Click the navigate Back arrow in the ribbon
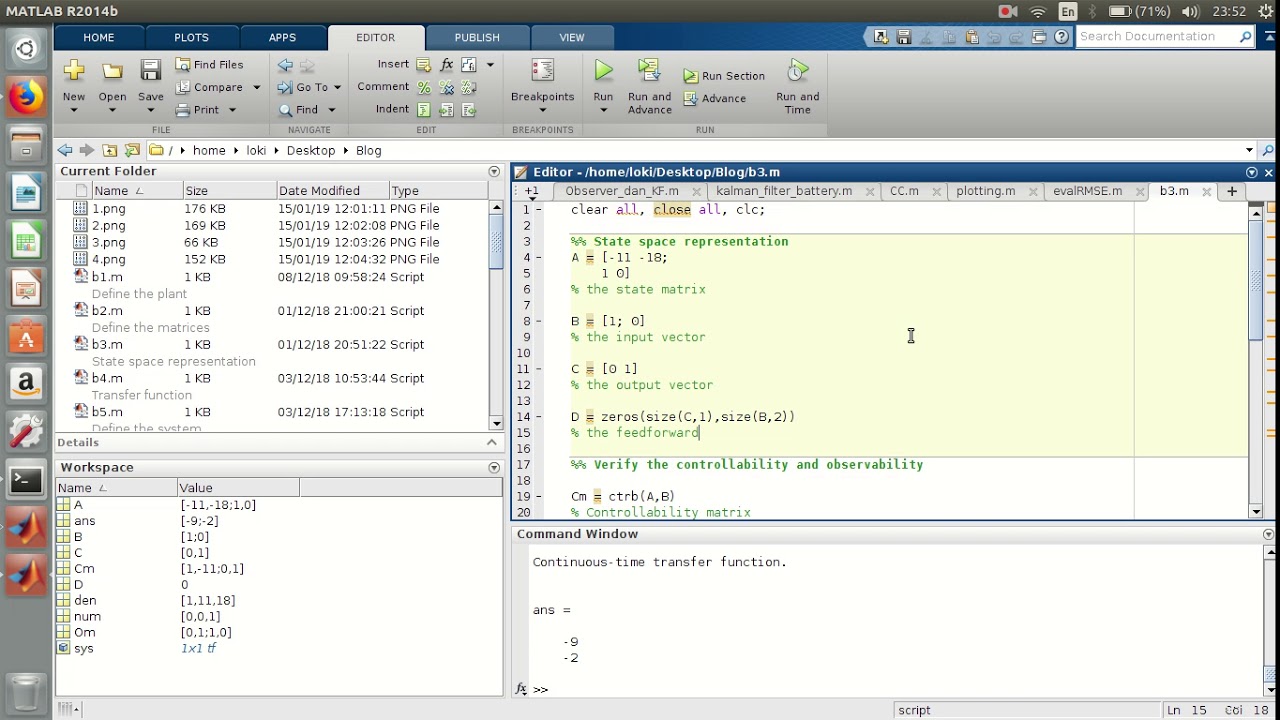Screen dimensions: 1280x720 (x=285, y=65)
